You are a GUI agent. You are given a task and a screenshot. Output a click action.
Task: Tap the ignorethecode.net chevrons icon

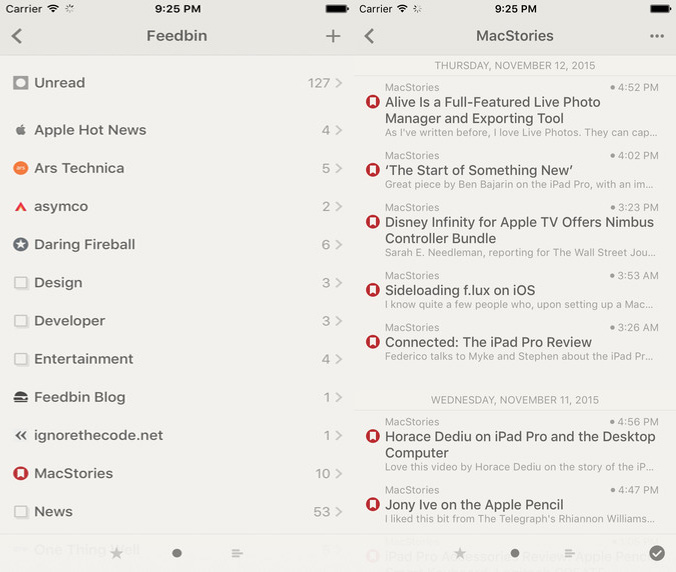[x=20, y=435]
